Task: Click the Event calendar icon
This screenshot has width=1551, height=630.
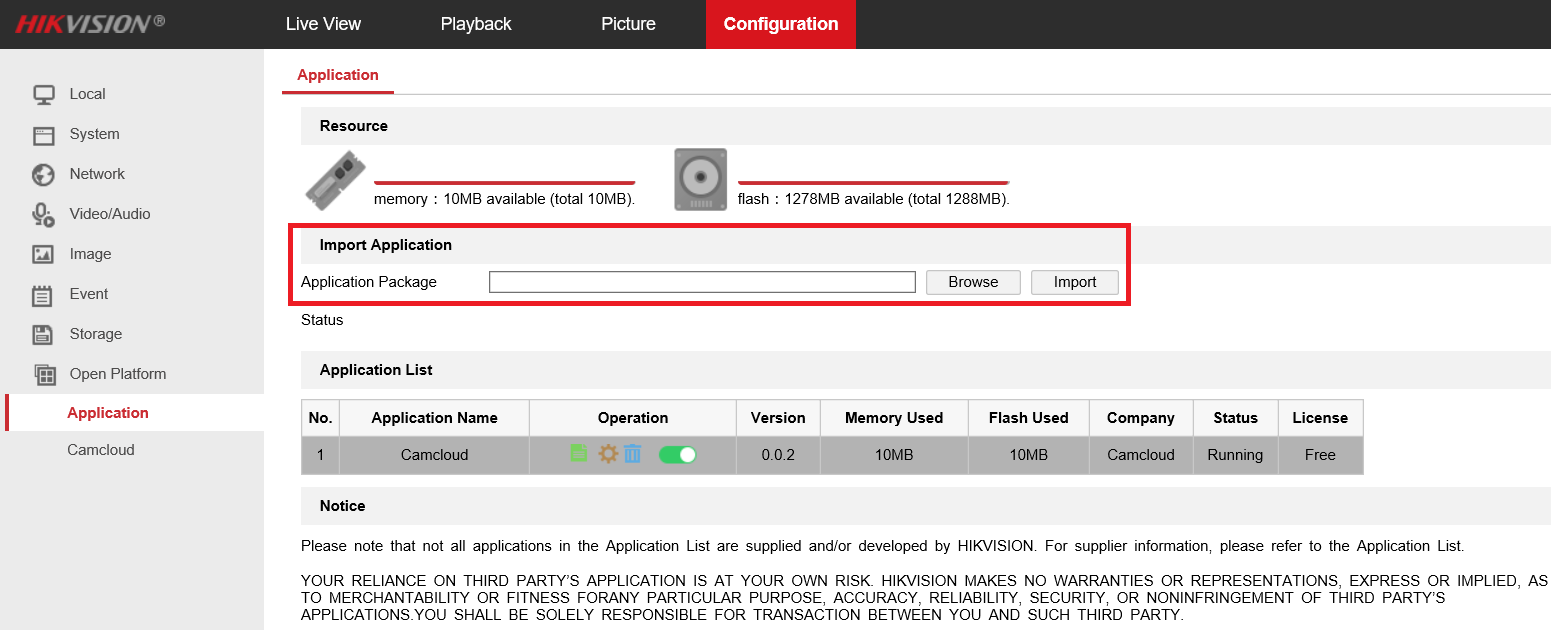Action: 43,295
